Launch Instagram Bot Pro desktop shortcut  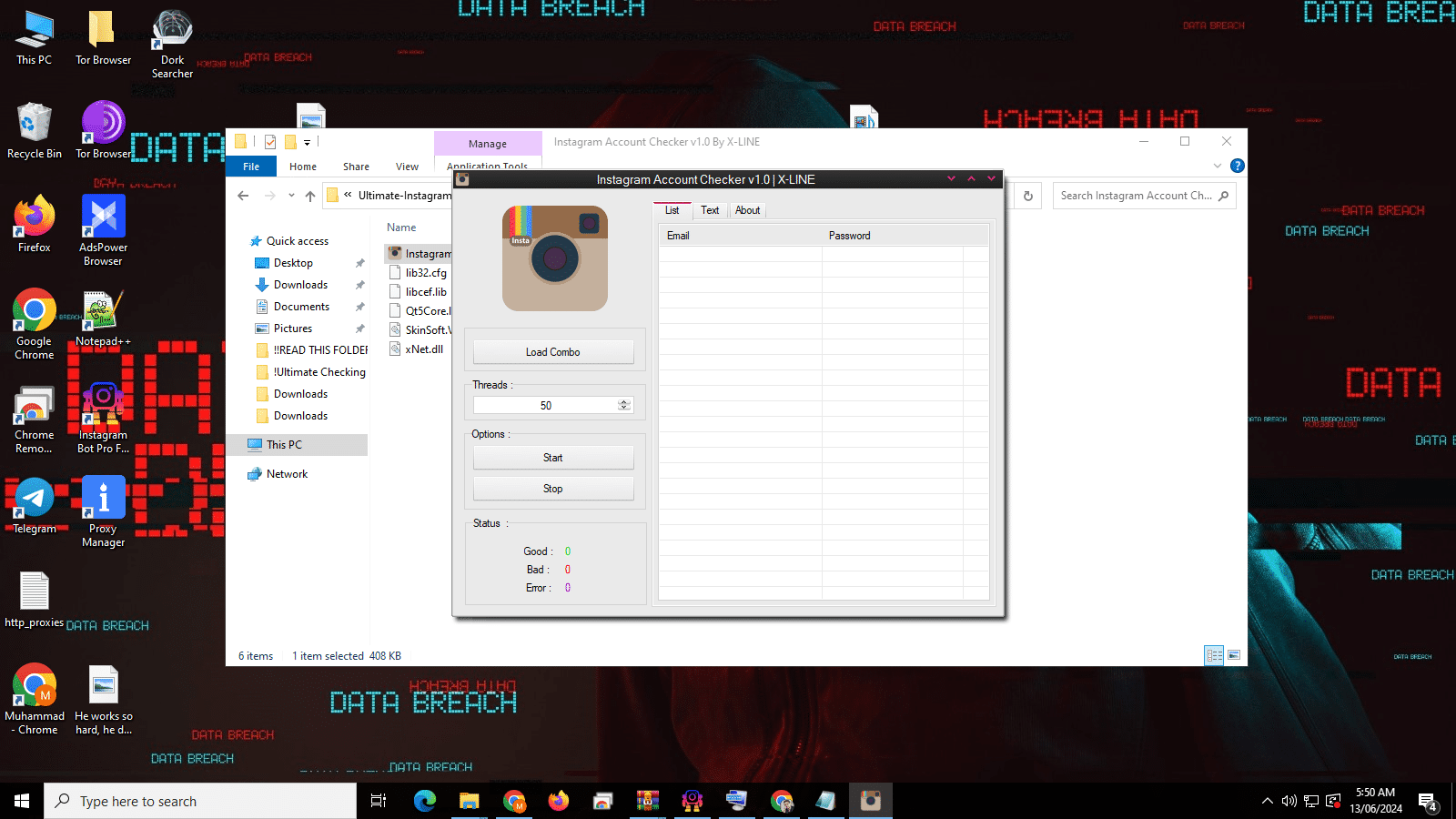(x=103, y=419)
